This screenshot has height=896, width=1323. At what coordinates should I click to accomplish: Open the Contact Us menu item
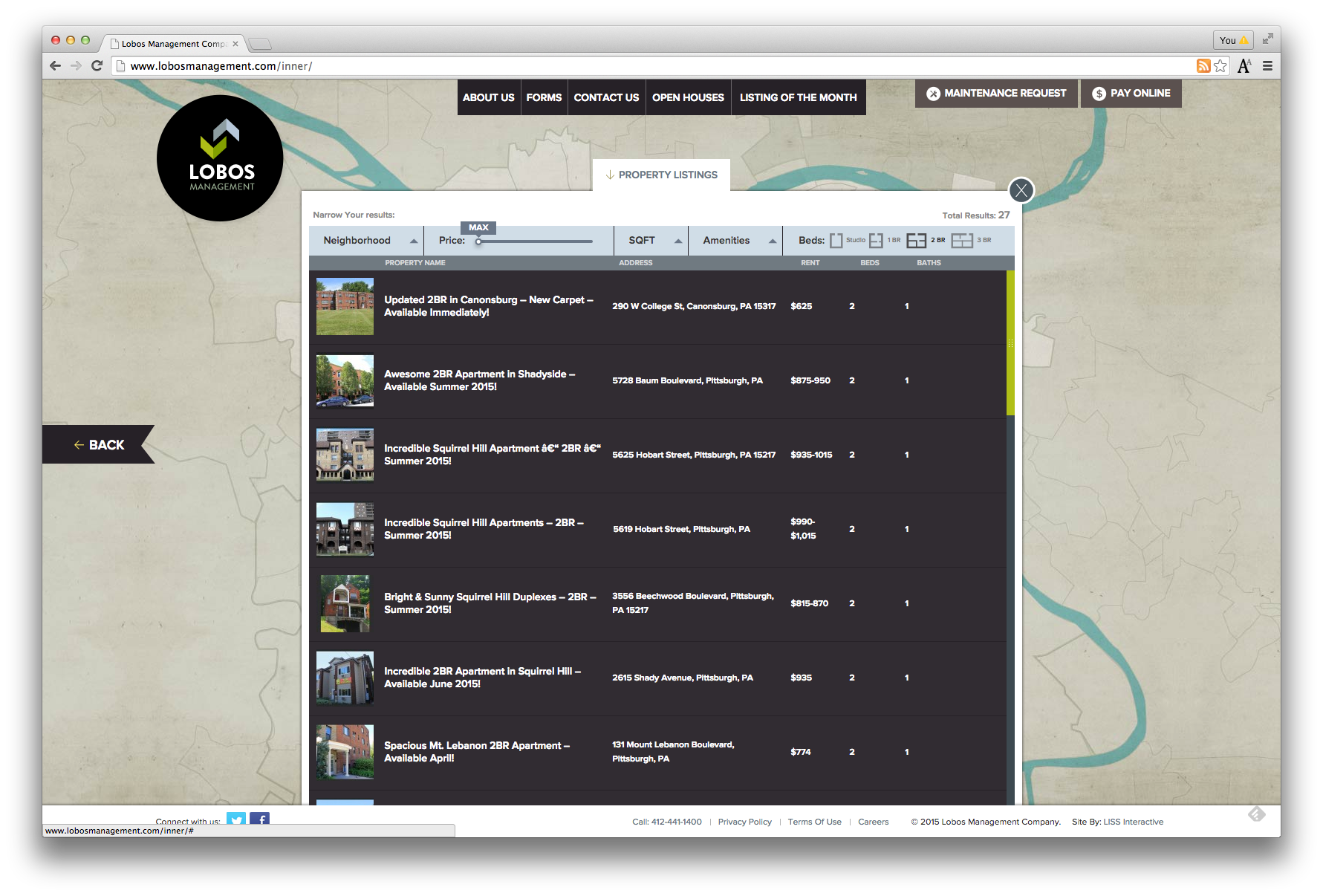click(606, 97)
